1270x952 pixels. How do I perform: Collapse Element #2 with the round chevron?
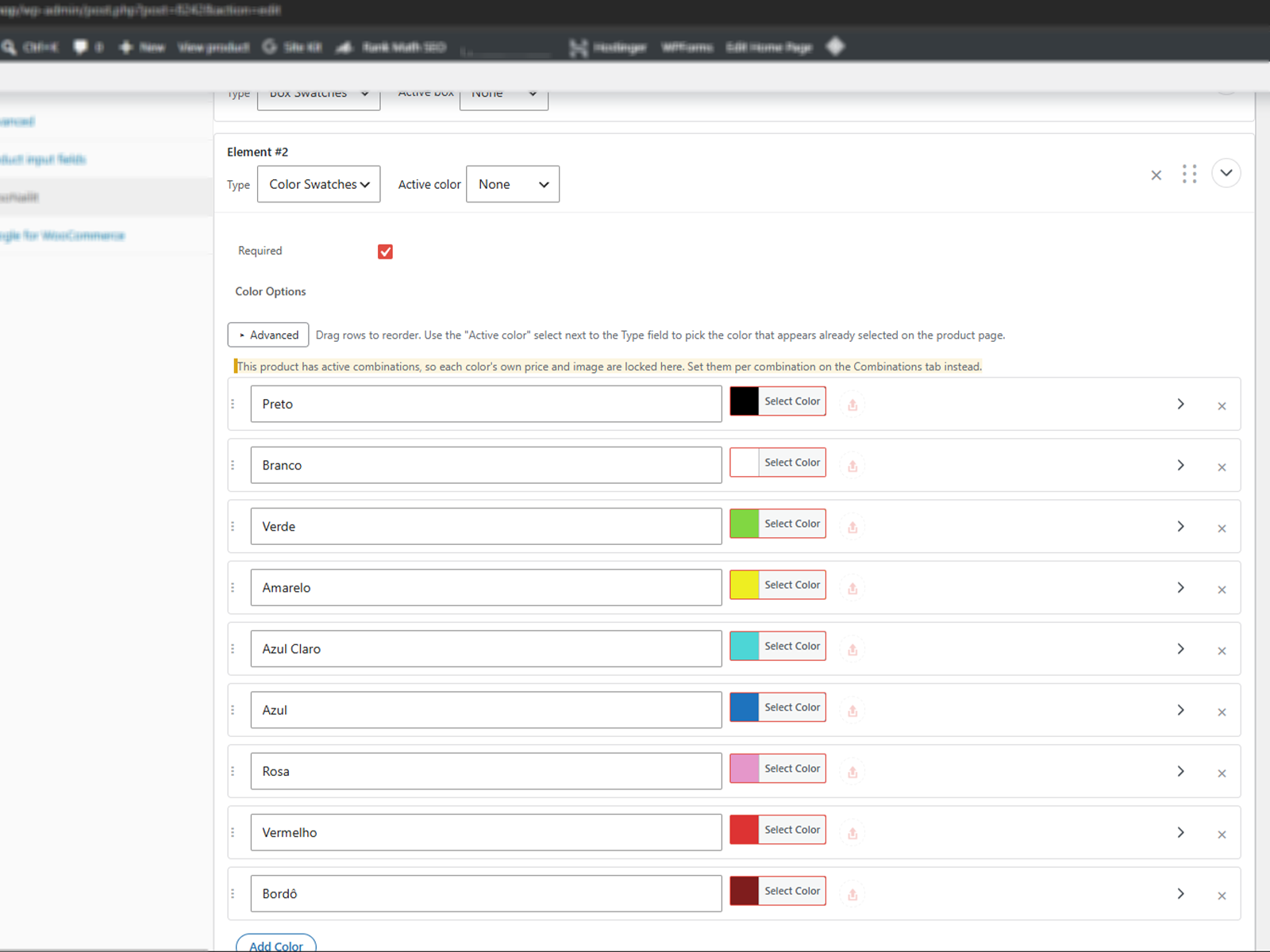[1226, 173]
